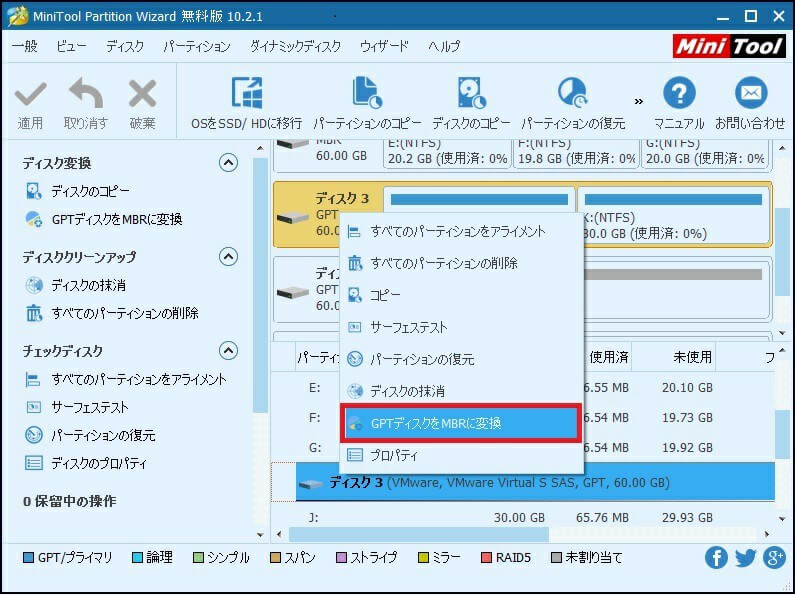This screenshot has height=595, width=795.
Task: Click 0 保留中の操作 label
Action: click(x=69, y=502)
